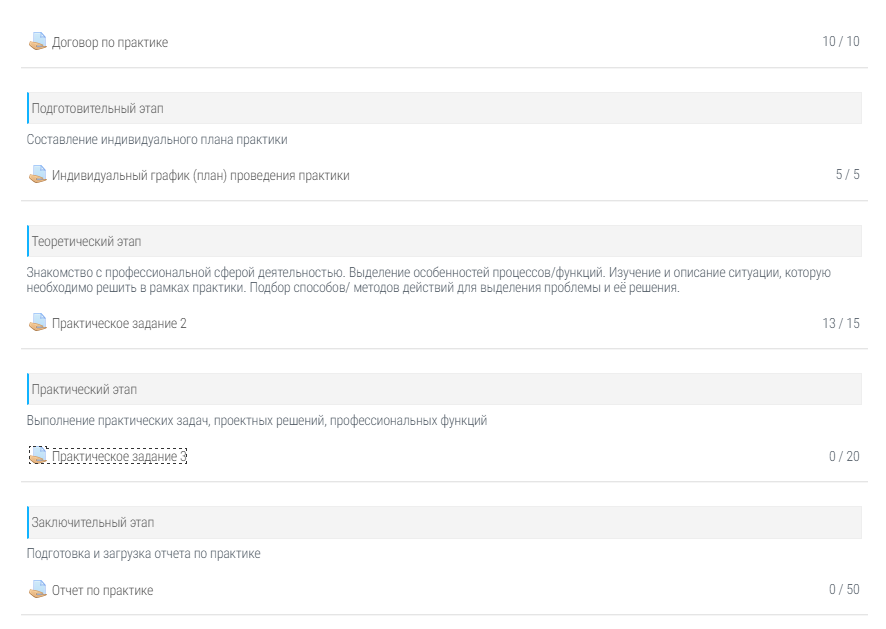This screenshot has height=629, width=886.
Task: Click the 0 / 50 grade value
Action: coord(843,590)
